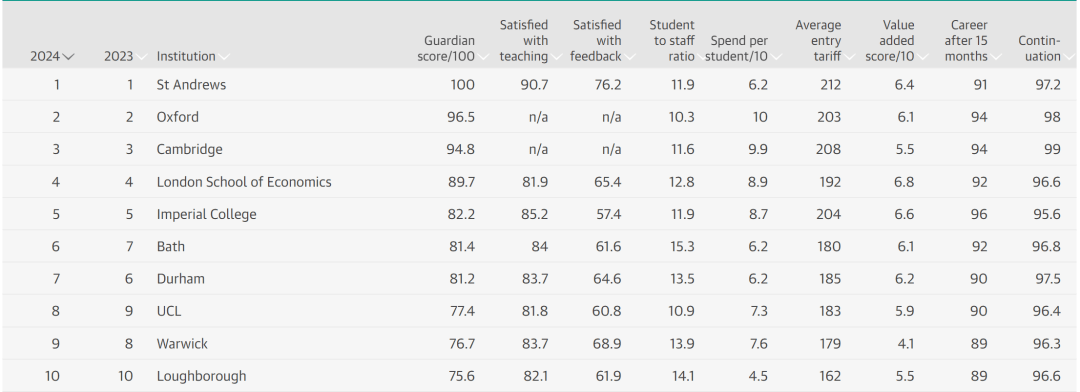Image resolution: width=1080 pixels, height=392 pixels.
Task: Open the St Andrews institution row
Action: pyautogui.click(x=540, y=85)
